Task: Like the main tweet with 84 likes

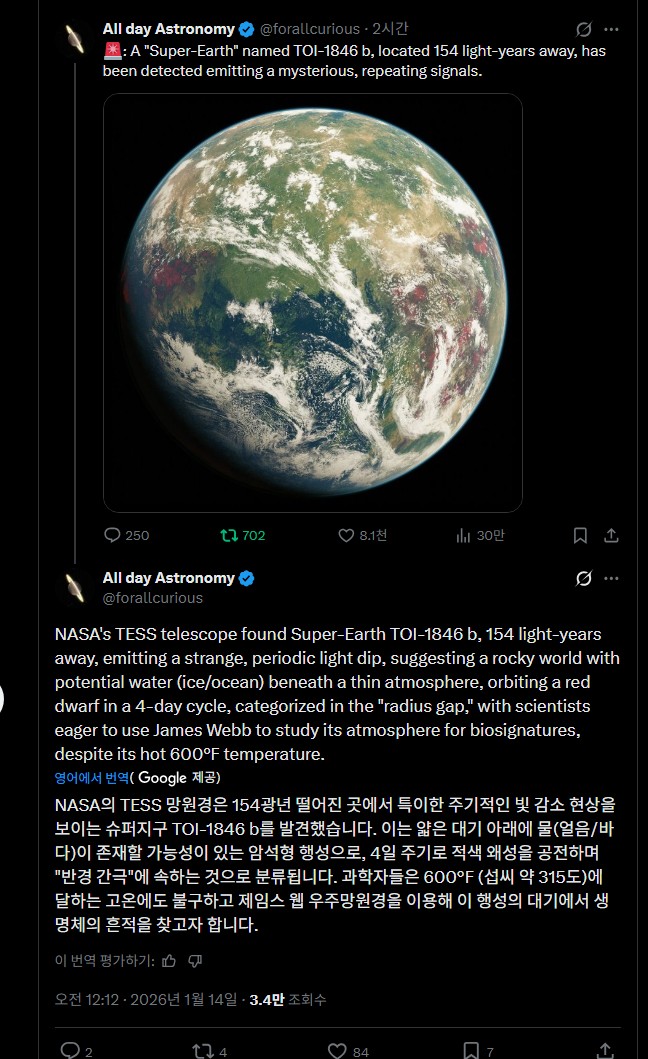Action: [337, 1050]
